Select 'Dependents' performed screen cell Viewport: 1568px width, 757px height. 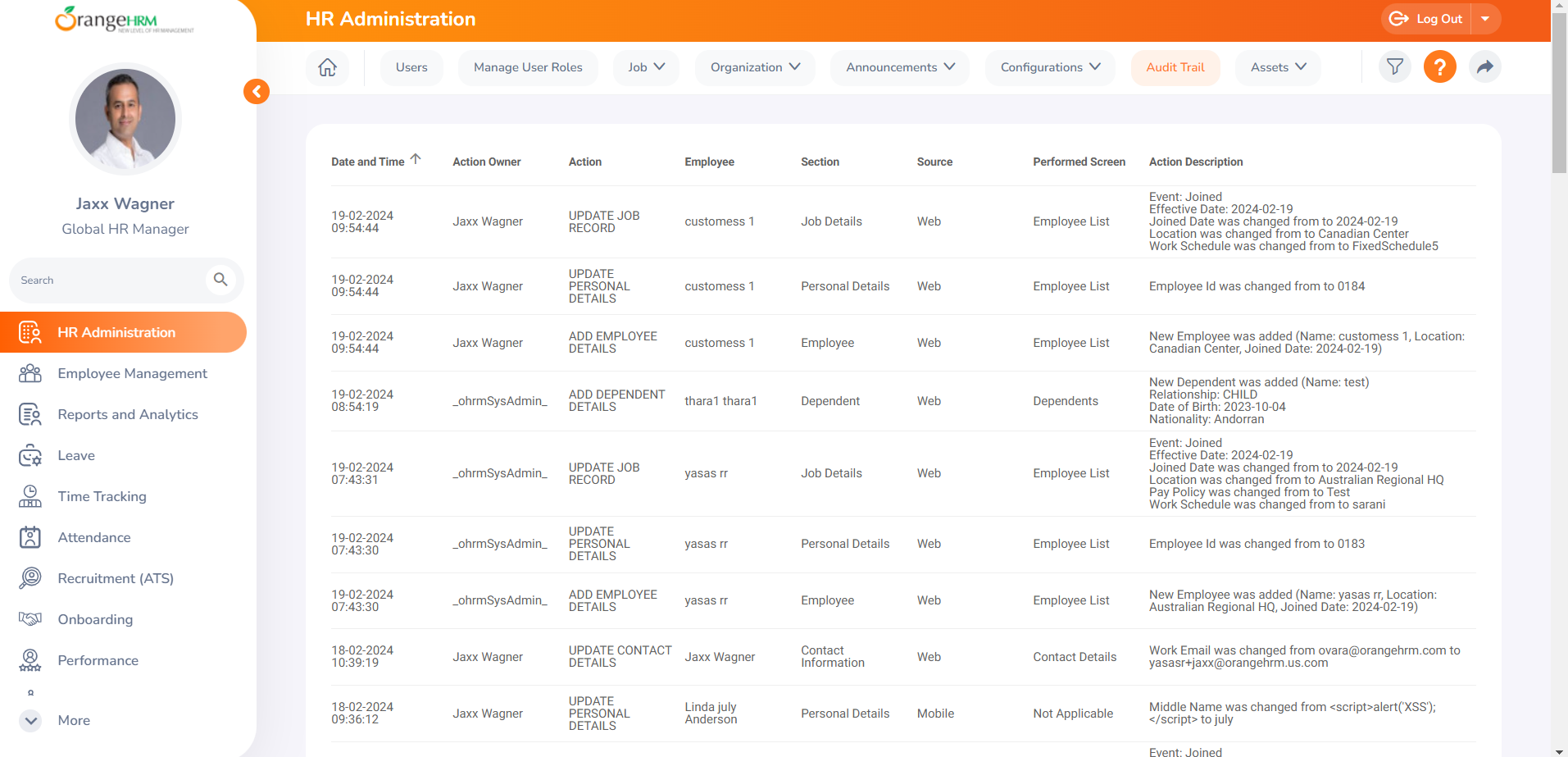coord(1066,401)
